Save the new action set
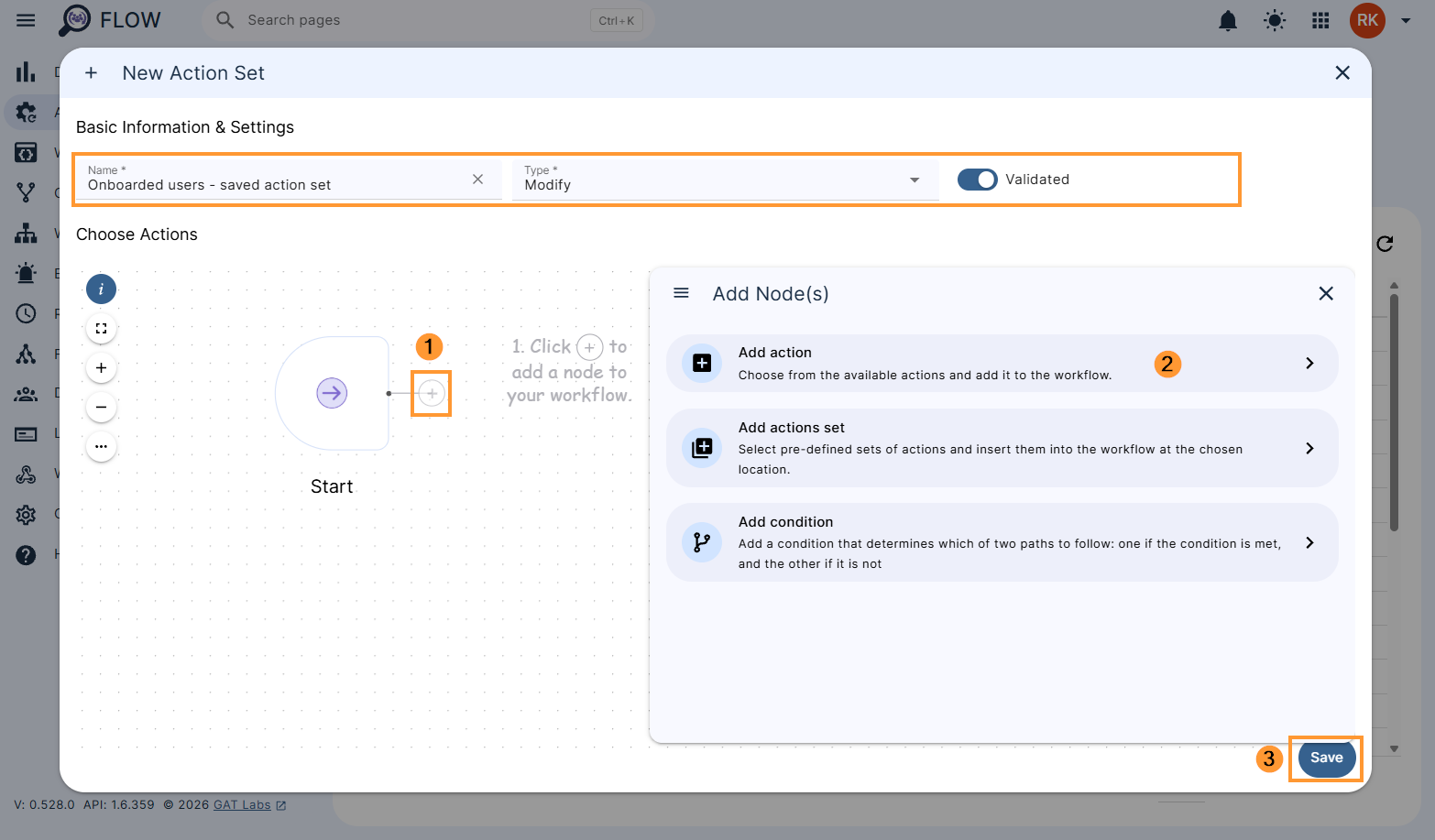The width and height of the screenshot is (1435, 840). tap(1326, 758)
